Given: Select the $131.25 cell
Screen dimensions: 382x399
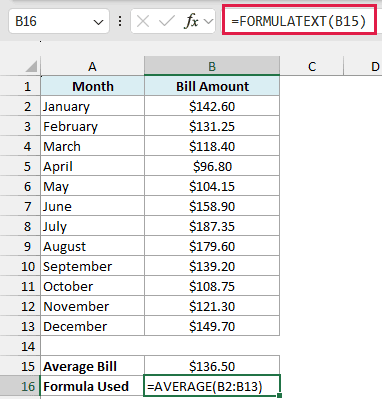Looking at the screenshot, I should (x=212, y=126).
